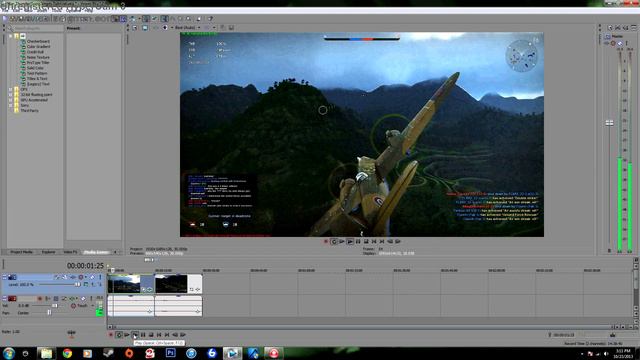The image size is (640, 360).
Task: Click Record in the timeline transport bar
Action: click(x=111, y=335)
